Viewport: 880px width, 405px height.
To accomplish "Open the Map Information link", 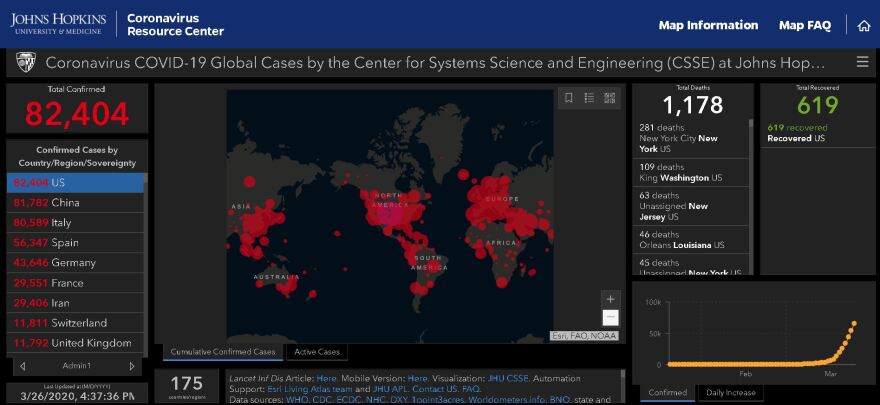I will coord(708,25).
